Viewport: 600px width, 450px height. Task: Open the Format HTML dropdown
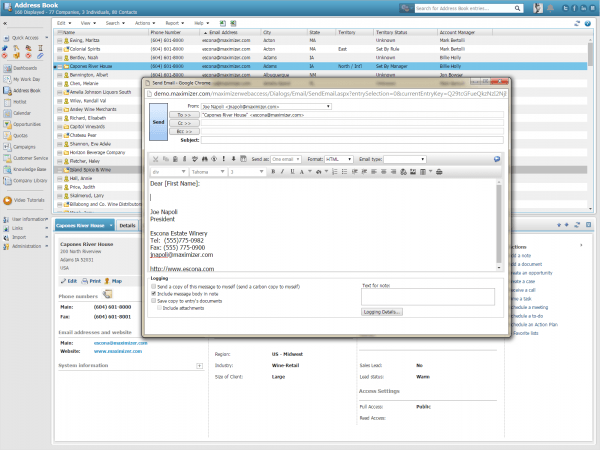click(339, 159)
